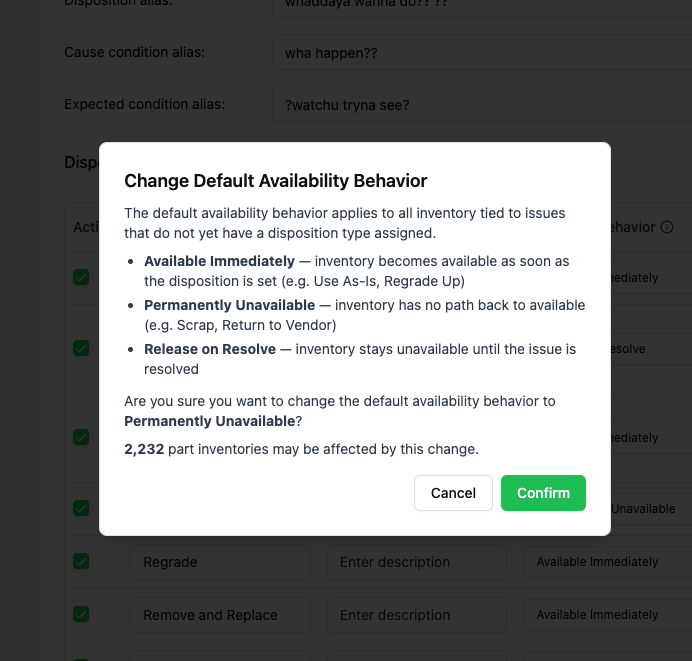
Task: Cancel the availability behavior dialog
Action: coord(453,493)
